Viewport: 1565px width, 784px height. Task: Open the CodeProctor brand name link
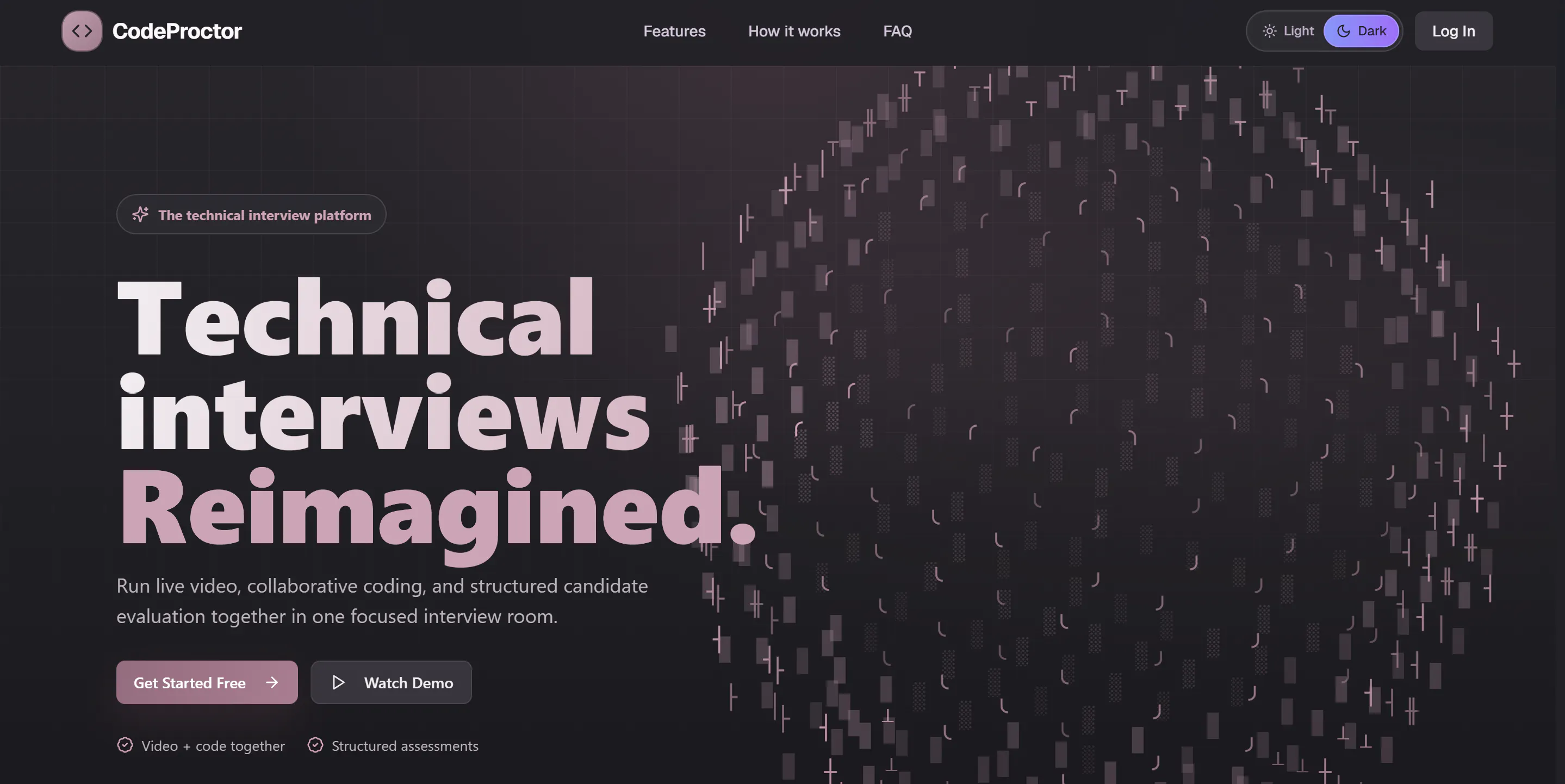[x=177, y=31]
